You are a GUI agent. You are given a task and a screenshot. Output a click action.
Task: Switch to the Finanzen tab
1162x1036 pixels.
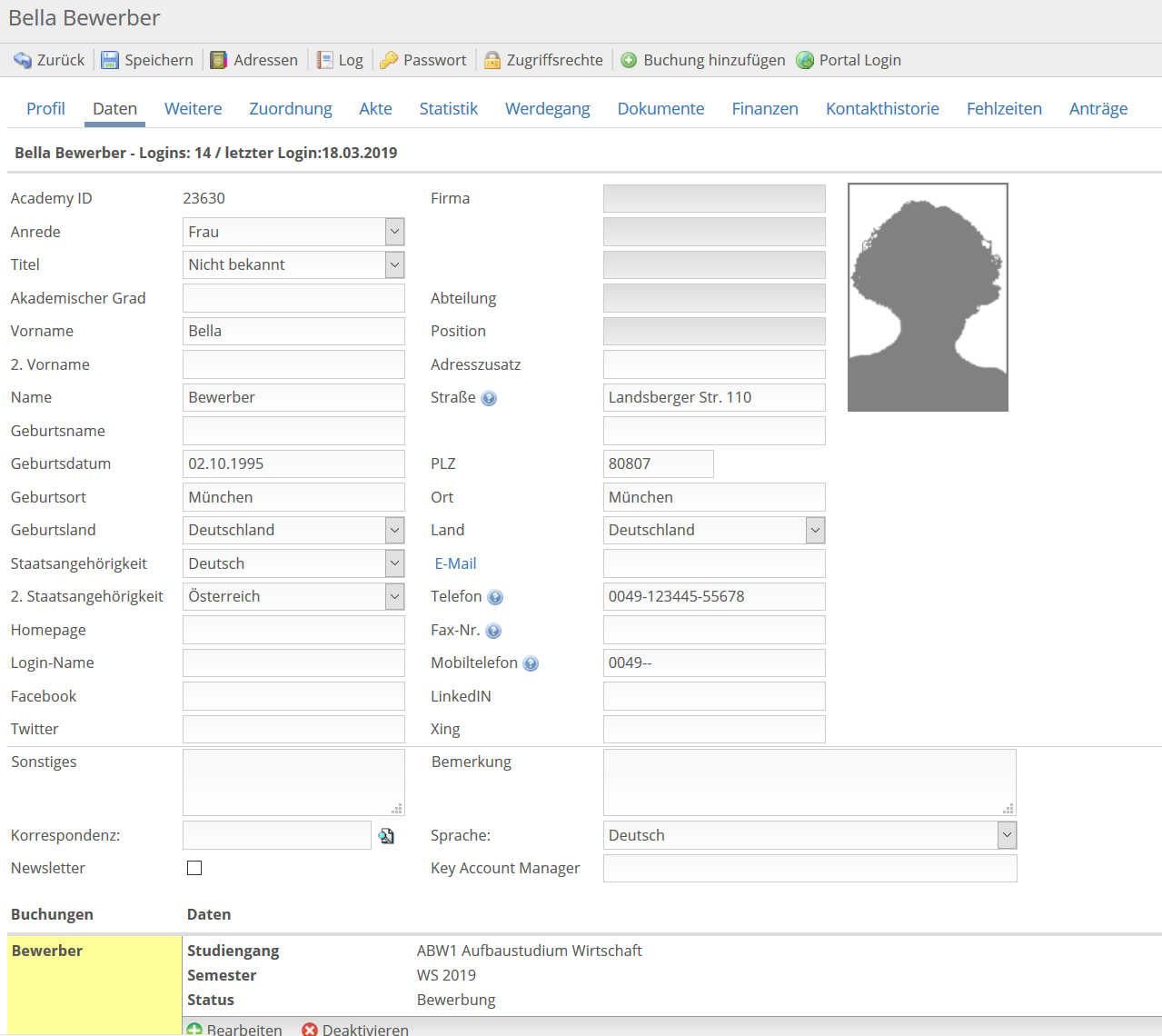pyautogui.click(x=765, y=108)
